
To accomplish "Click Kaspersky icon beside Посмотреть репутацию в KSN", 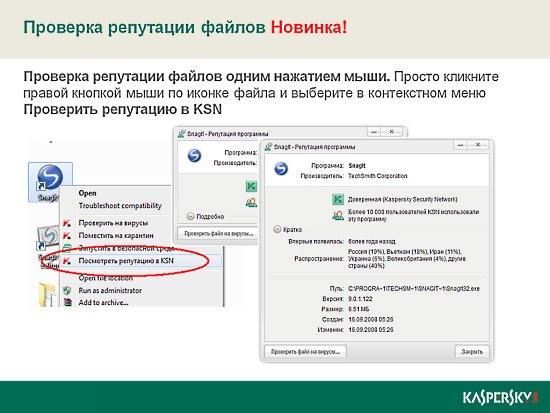I will [x=67, y=261].
